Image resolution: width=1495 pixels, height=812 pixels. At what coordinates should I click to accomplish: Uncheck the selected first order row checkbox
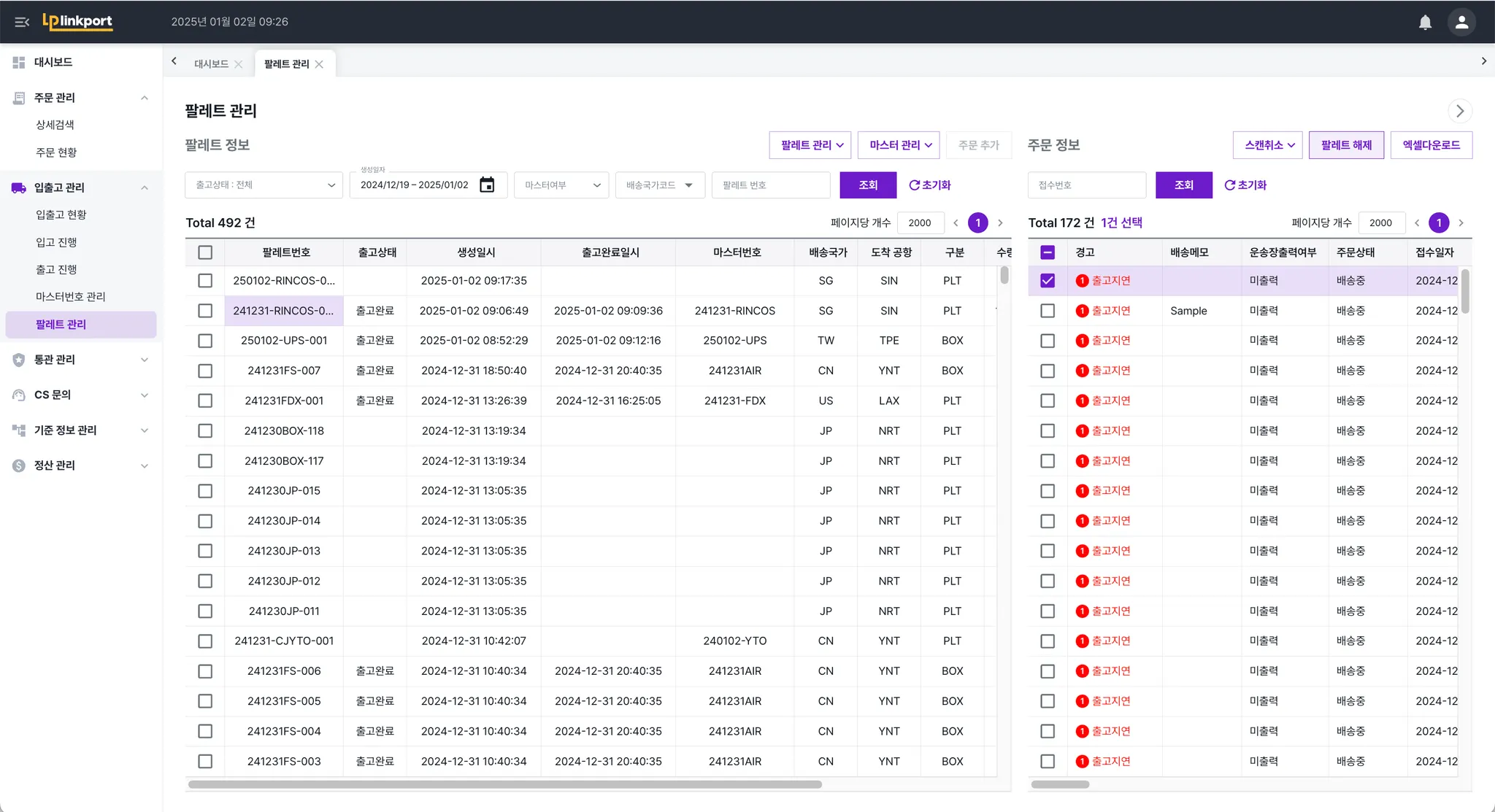pyautogui.click(x=1048, y=281)
